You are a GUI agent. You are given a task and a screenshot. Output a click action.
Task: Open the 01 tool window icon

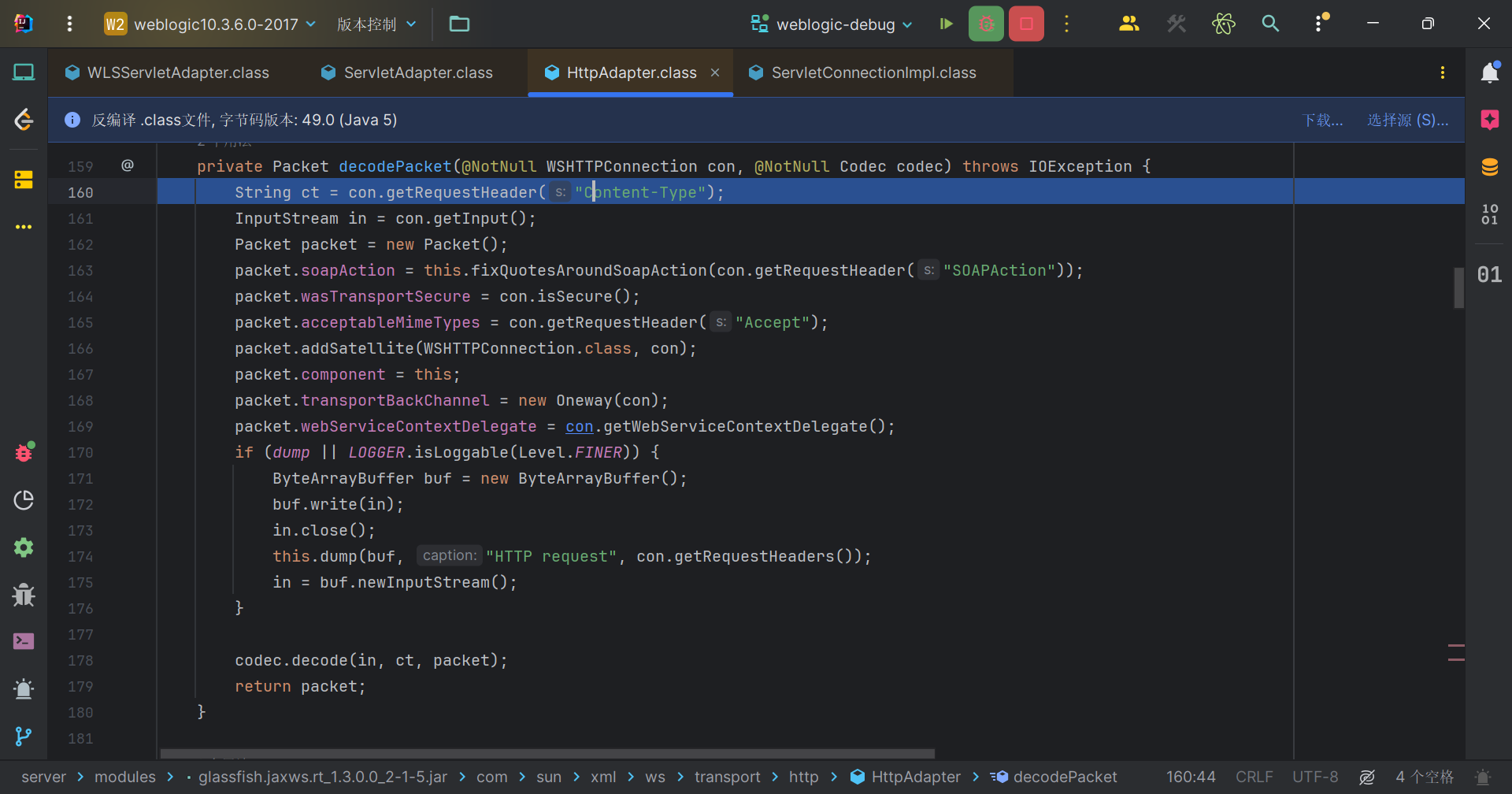click(x=1489, y=274)
